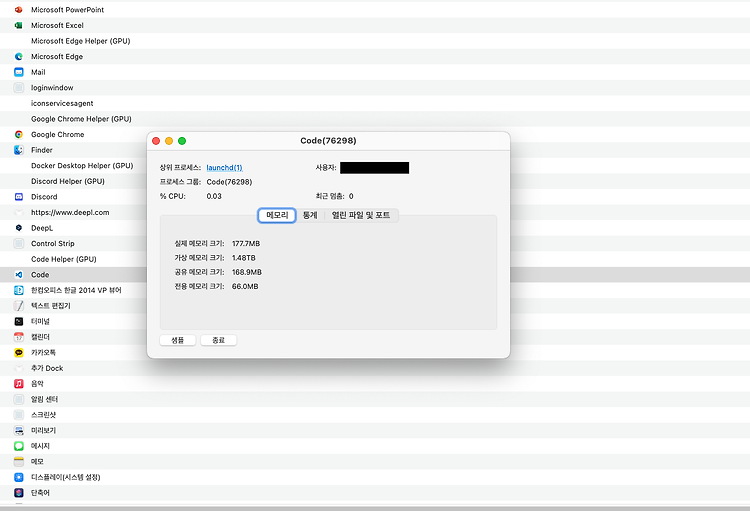Click the Finder icon
Viewport: 750px width, 511px height.
(19, 150)
